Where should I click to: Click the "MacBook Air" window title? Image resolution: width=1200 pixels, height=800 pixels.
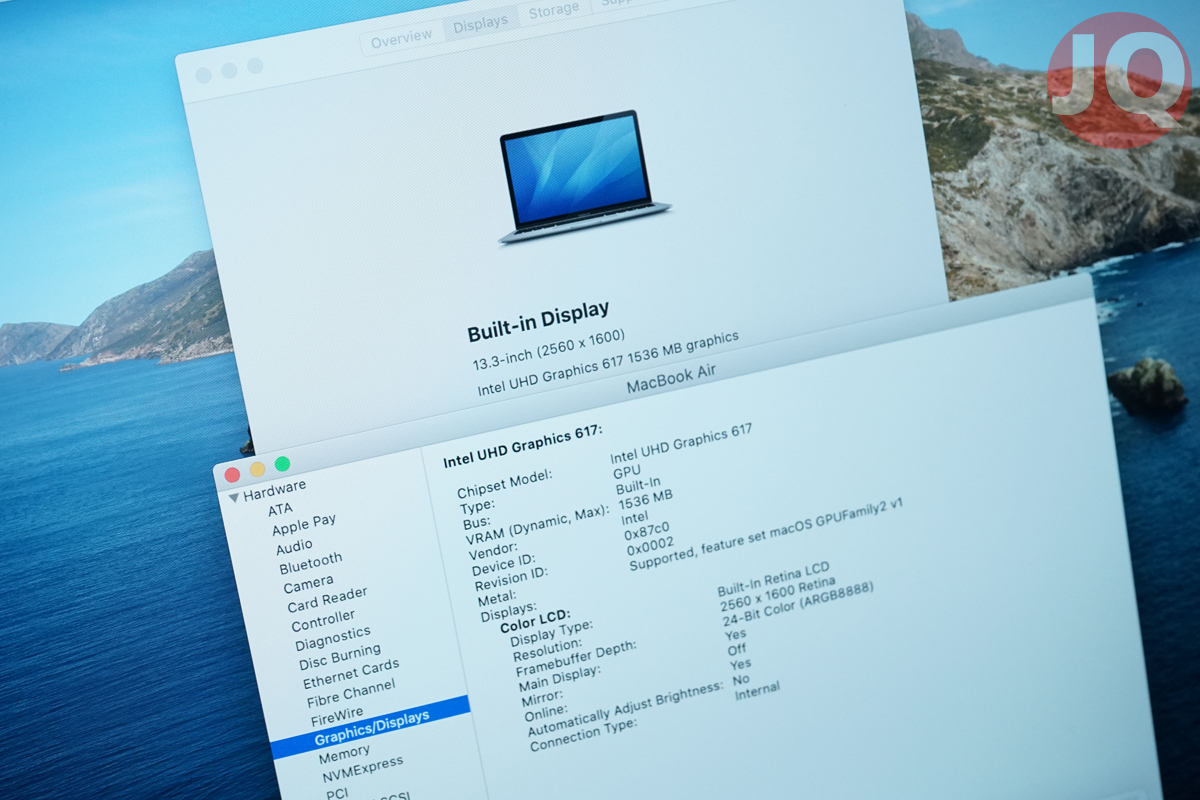pyautogui.click(x=671, y=377)
